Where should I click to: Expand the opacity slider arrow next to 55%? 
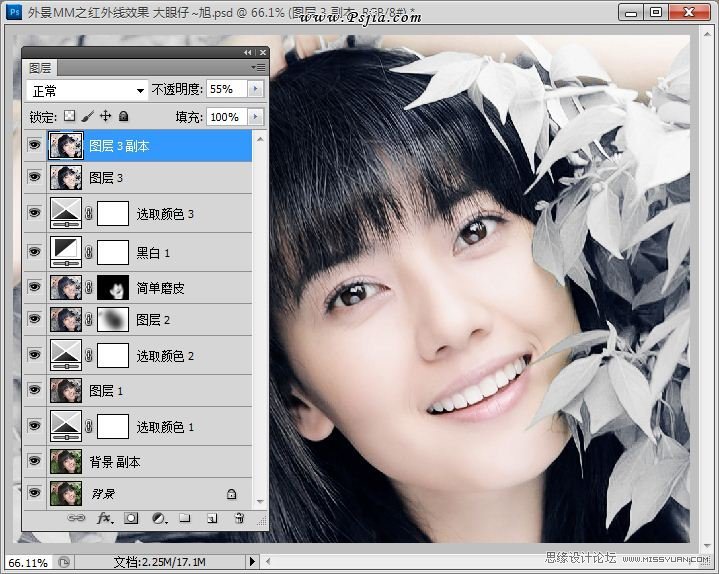(x=254, y=89)
